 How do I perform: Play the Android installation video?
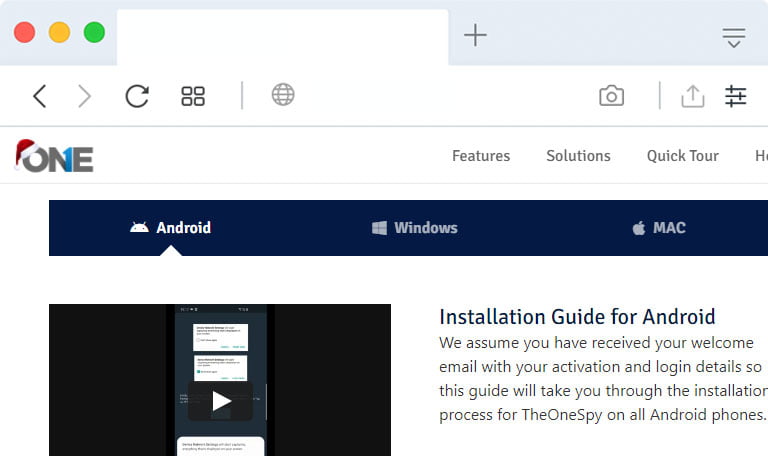pyautogui.click(x=221, y=401)
